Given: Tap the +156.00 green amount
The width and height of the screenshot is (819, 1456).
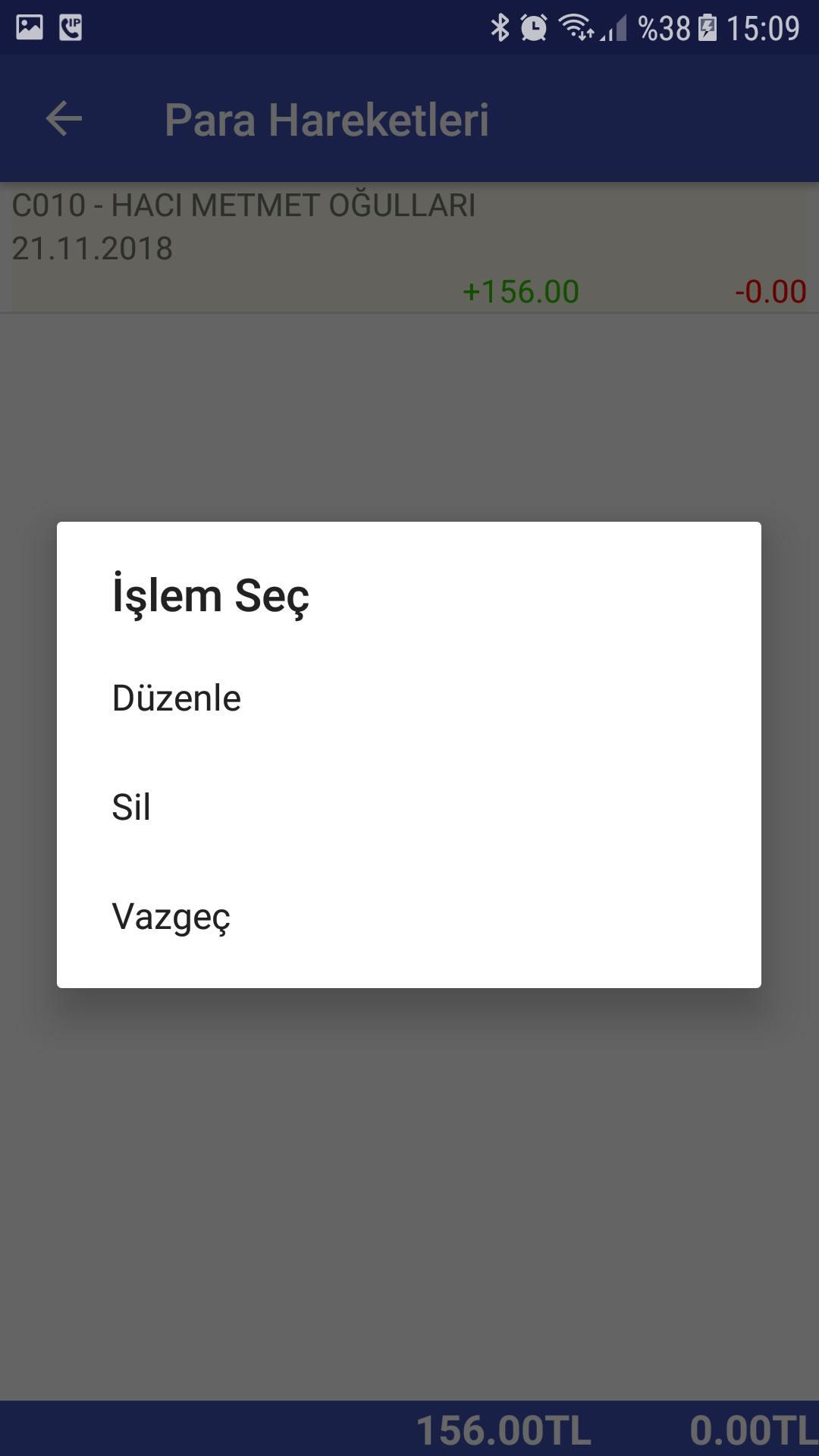Looking at the screenshot, I should click(x=521, y=291).
